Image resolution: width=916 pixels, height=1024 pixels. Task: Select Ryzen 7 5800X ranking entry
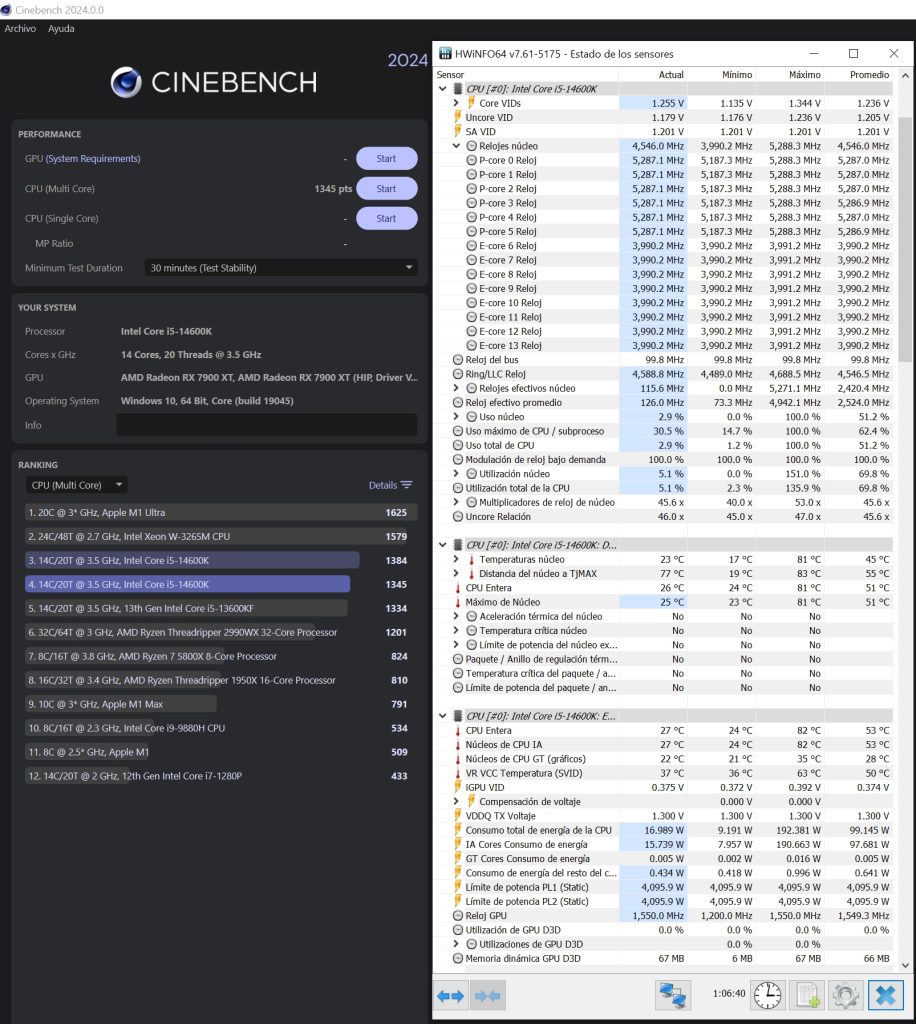tap(221, 656)
